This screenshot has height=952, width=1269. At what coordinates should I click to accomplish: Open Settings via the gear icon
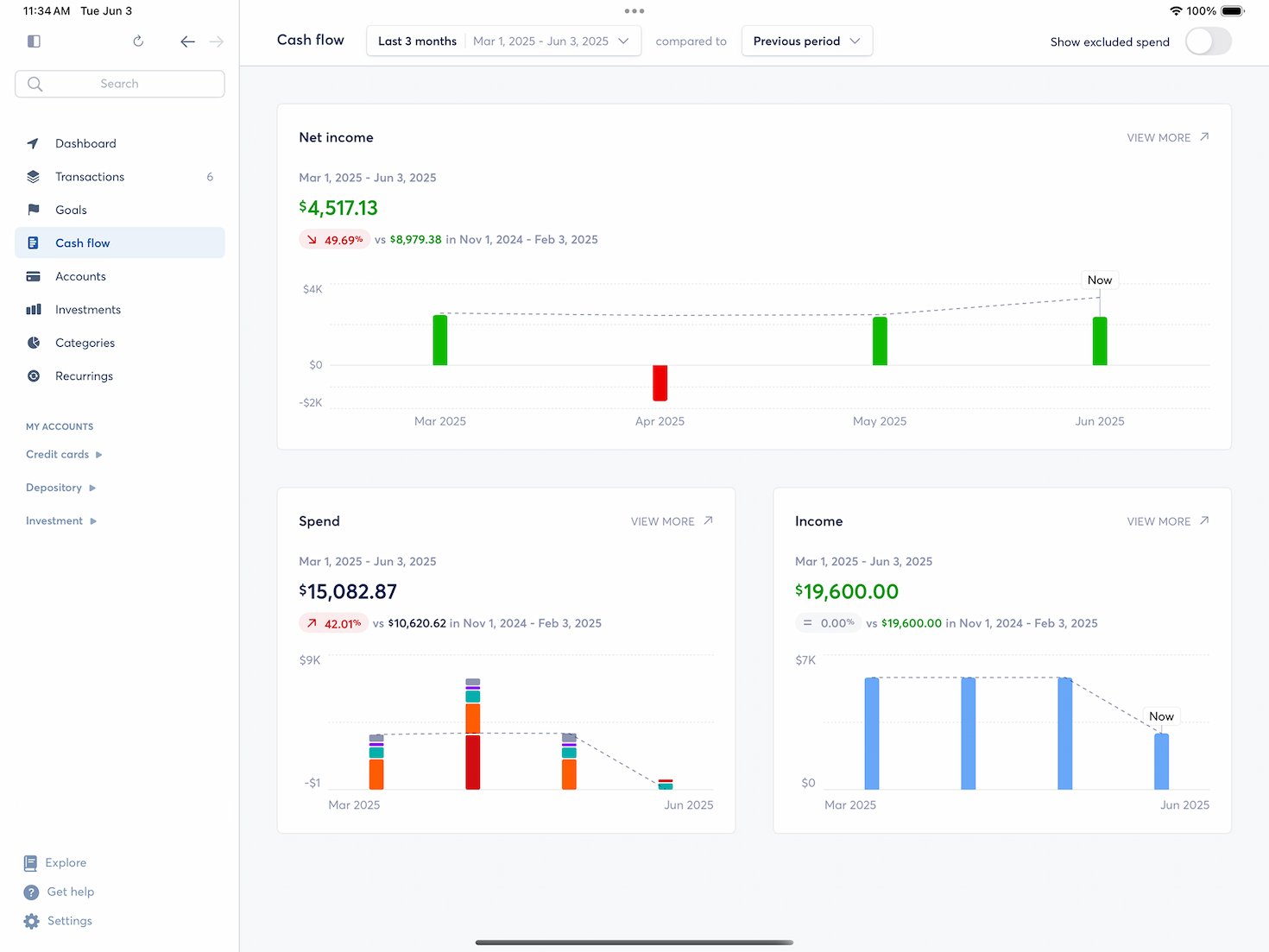click(x=31, y=920)
